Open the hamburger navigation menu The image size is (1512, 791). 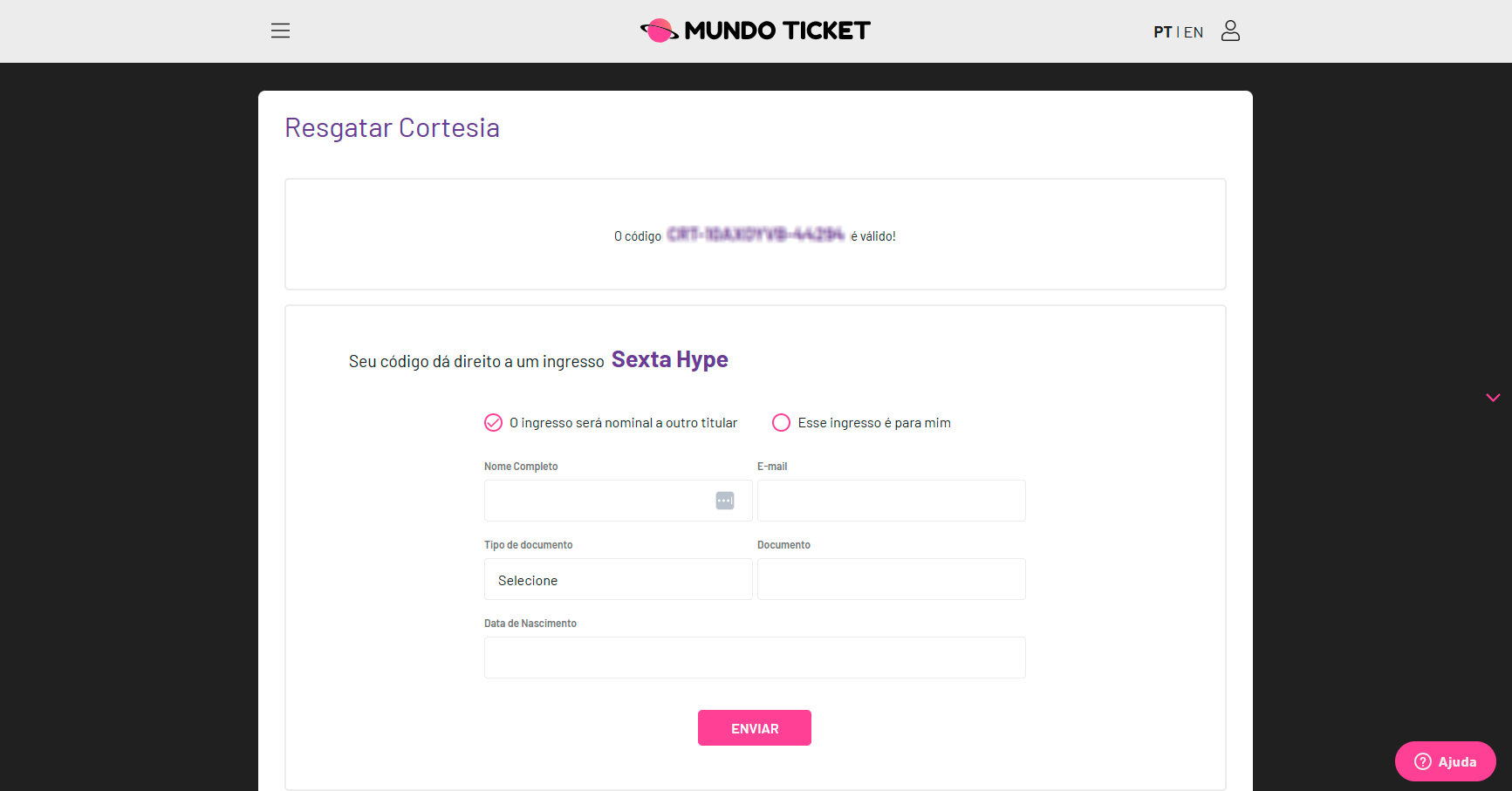tap(280, 31)
